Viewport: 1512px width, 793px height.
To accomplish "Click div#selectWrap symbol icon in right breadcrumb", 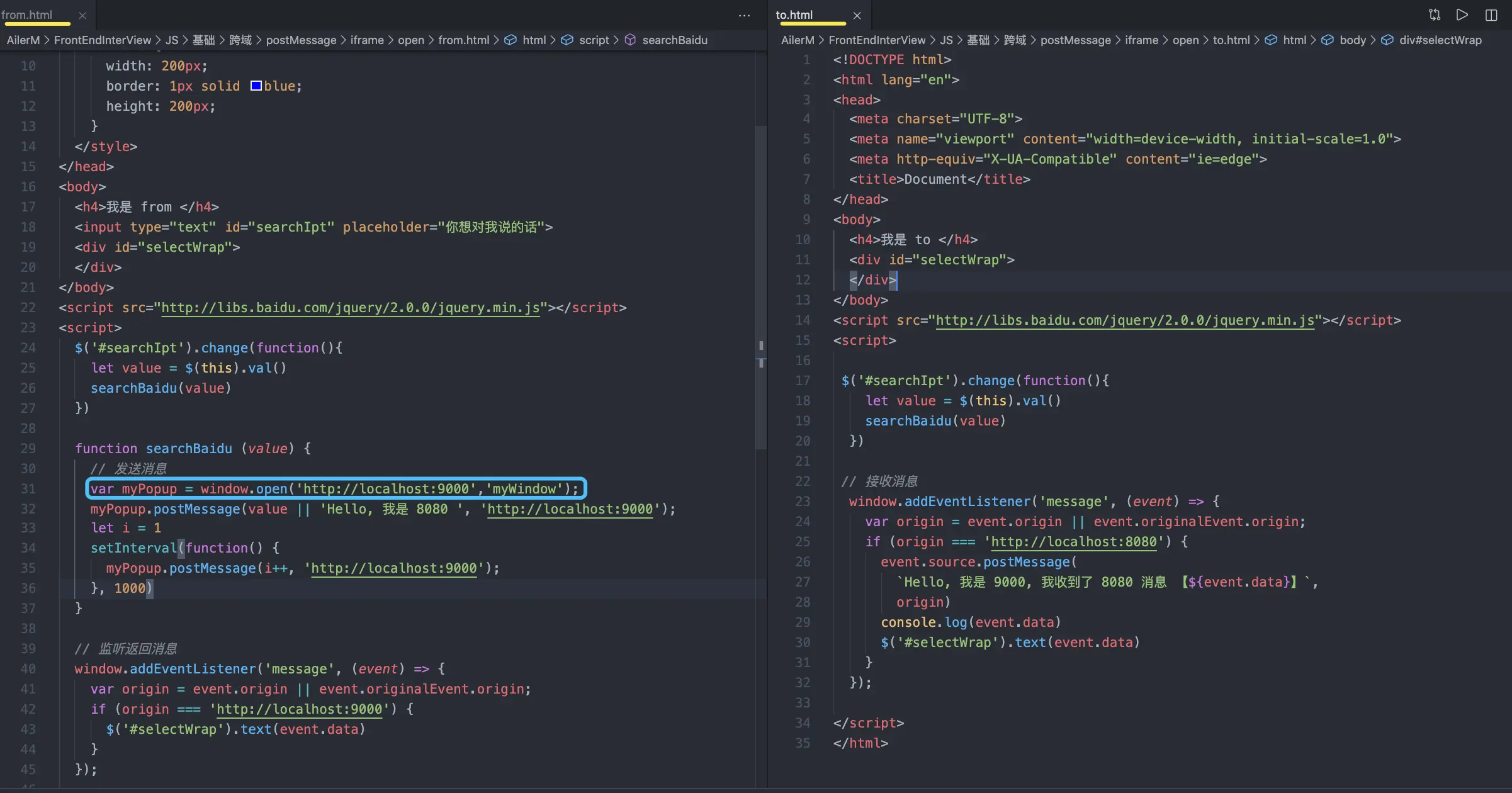I will click(x=1387, y=40).
